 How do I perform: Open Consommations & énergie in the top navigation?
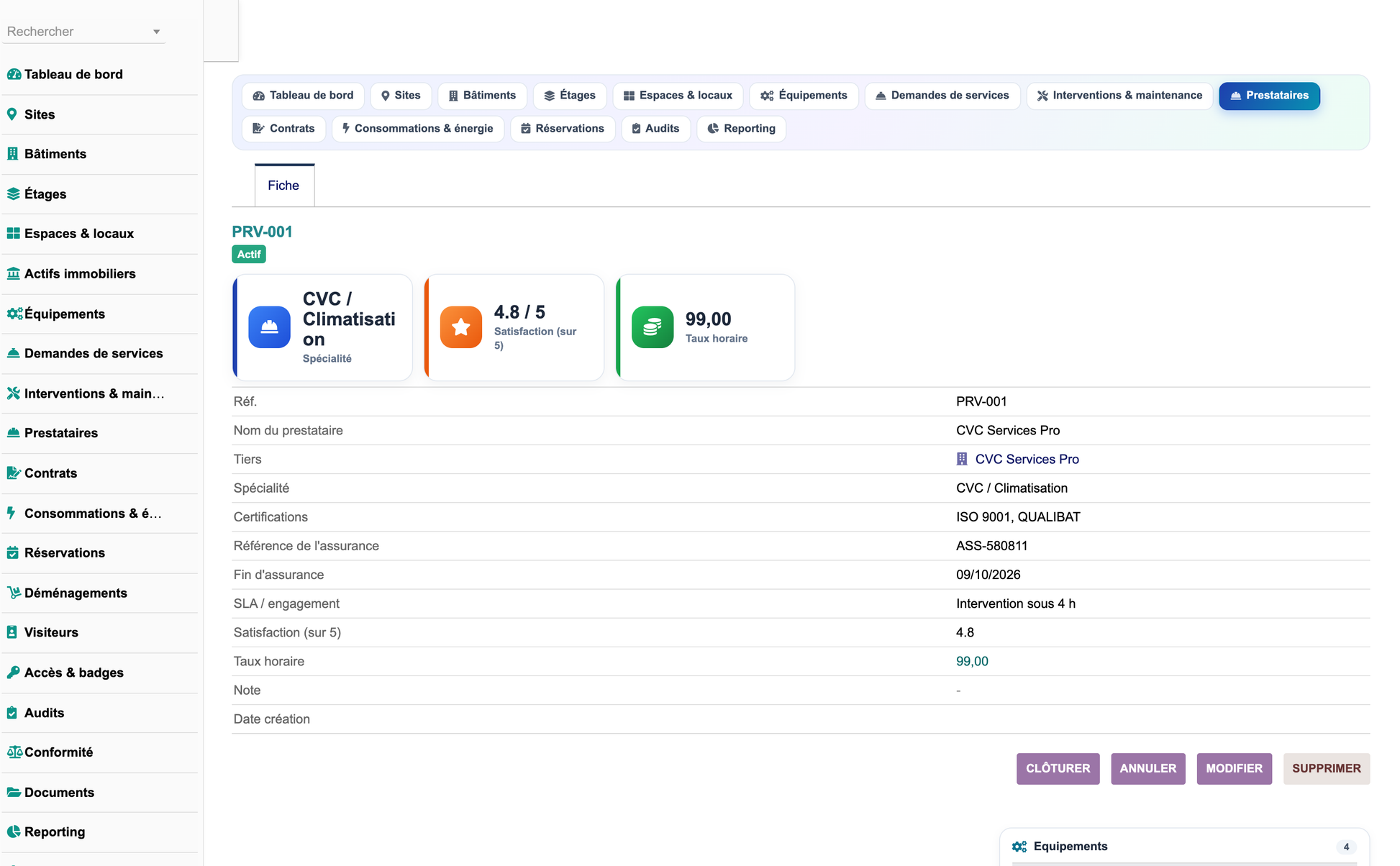point(418,129)
